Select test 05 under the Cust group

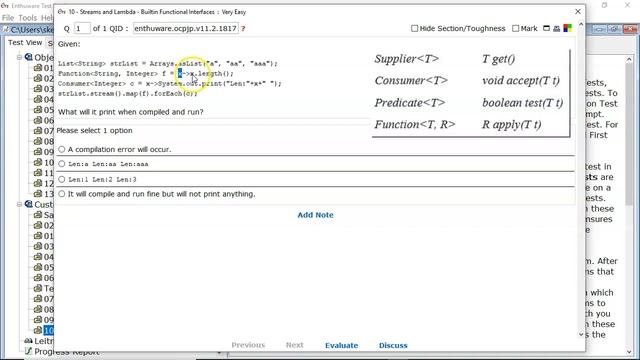click(x=44, y=267)
